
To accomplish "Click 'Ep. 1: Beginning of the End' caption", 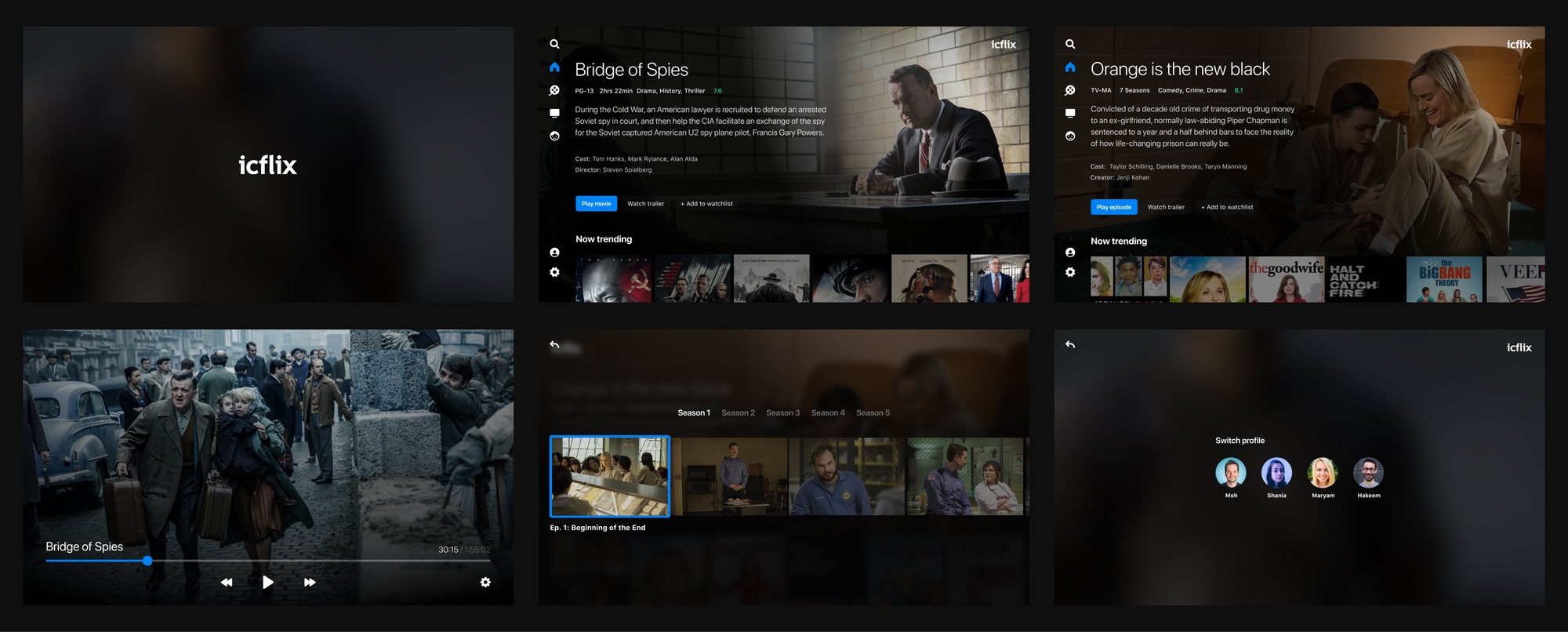I will point(597,528).
